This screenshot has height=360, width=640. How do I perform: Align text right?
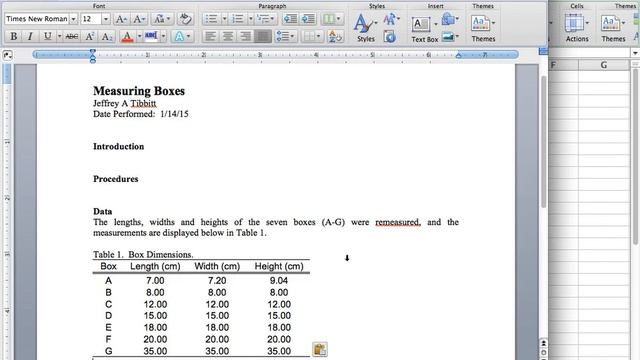point(245,37)
